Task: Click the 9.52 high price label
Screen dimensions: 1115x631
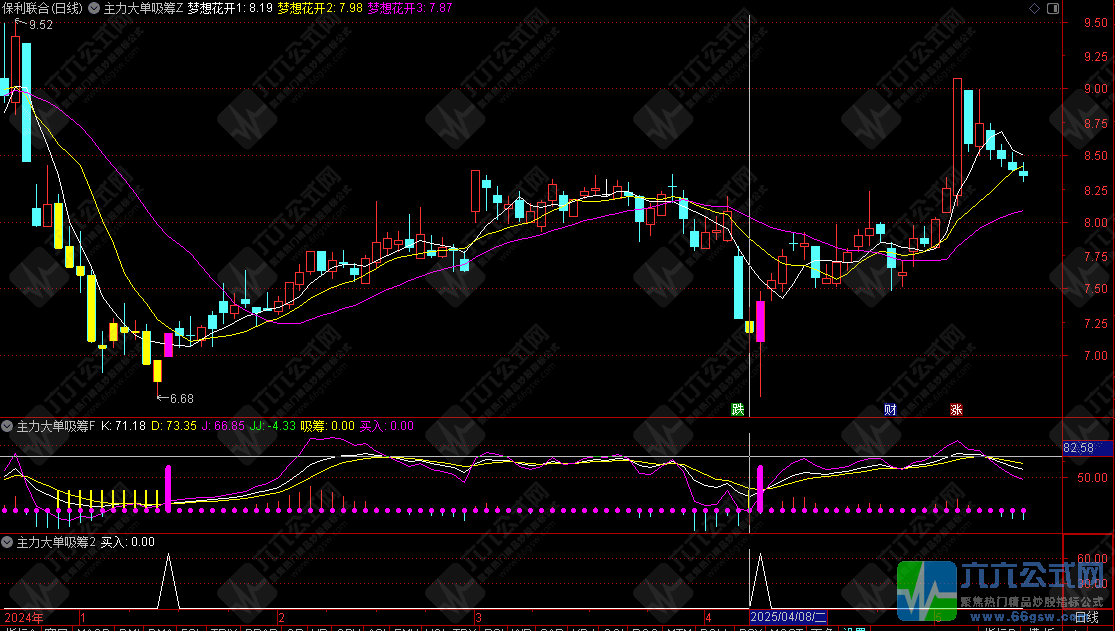Action: coord(40,25)
